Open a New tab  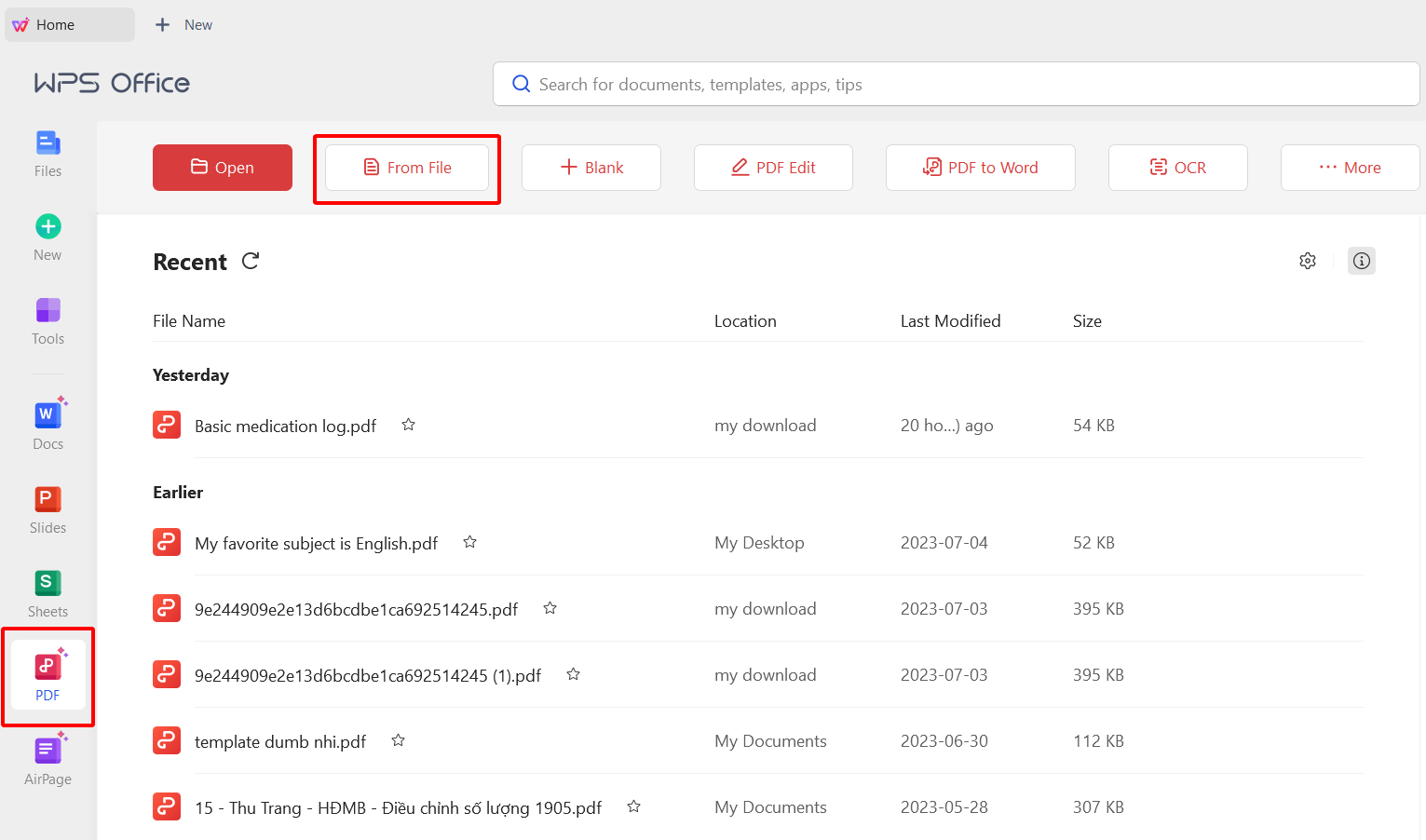[x=184, y=25]
